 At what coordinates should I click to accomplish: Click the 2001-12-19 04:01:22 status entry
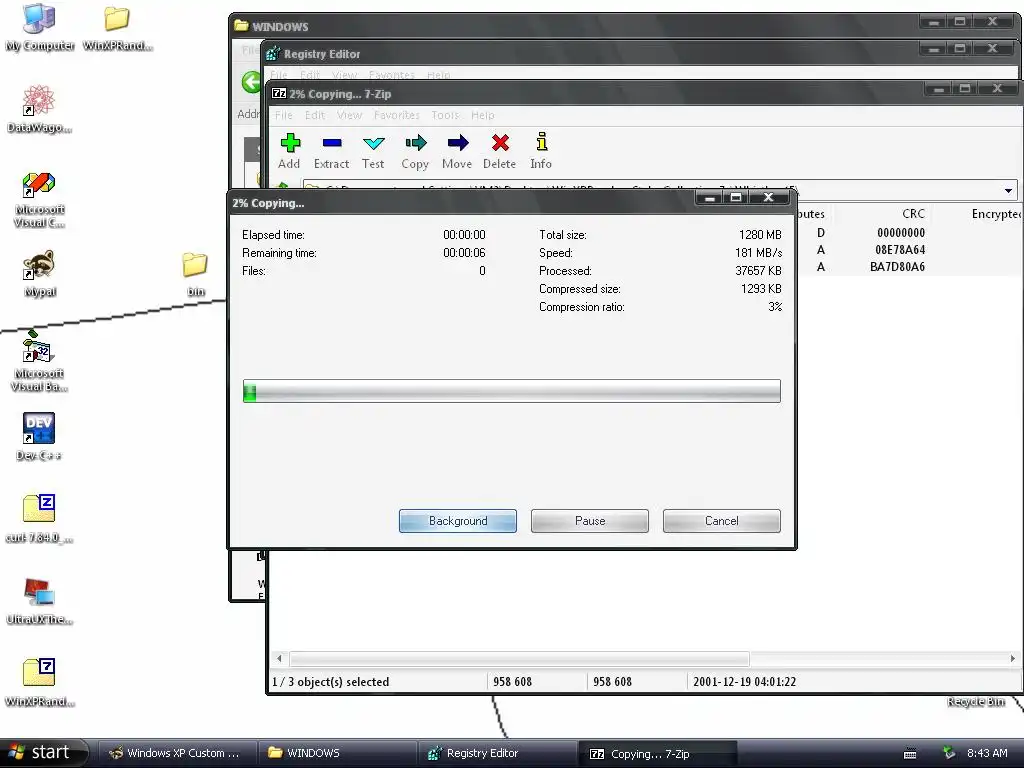[x=744, y=682]
